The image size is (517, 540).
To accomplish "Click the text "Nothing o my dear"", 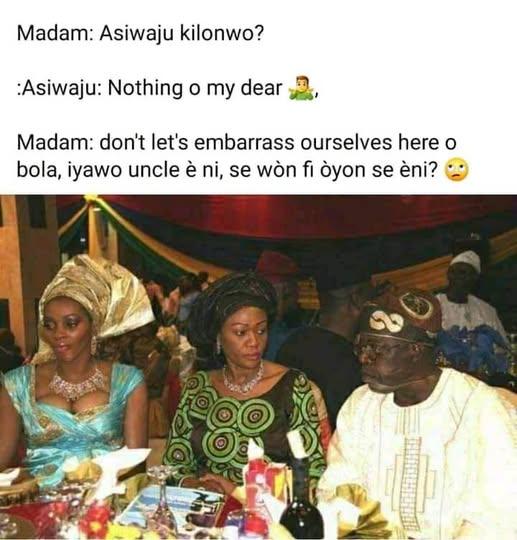I will coord(195,88).
